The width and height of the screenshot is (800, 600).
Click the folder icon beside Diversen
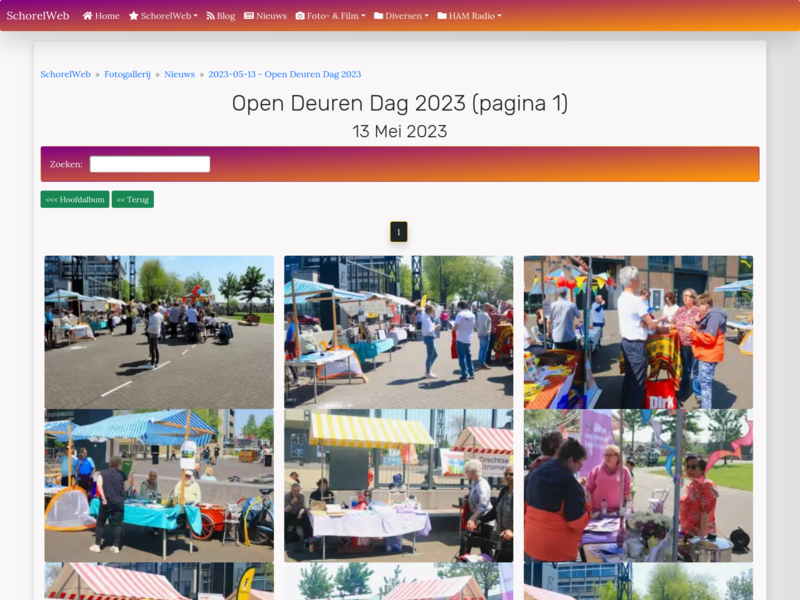point(379,16)
